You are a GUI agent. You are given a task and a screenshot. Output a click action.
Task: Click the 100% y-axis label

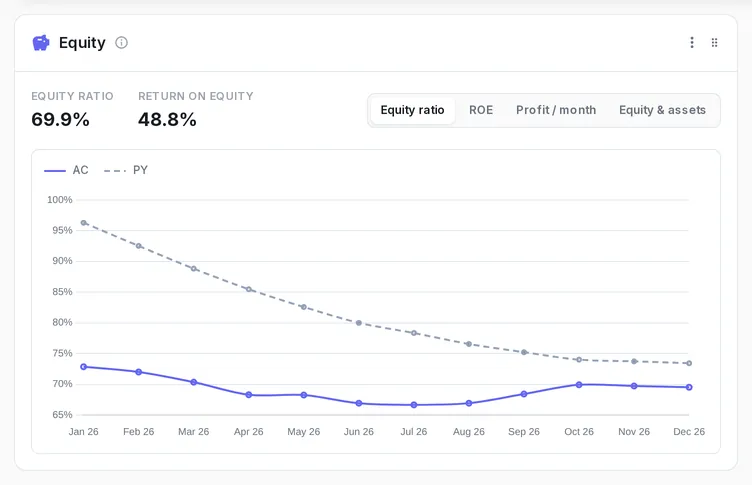click(59, 200)
